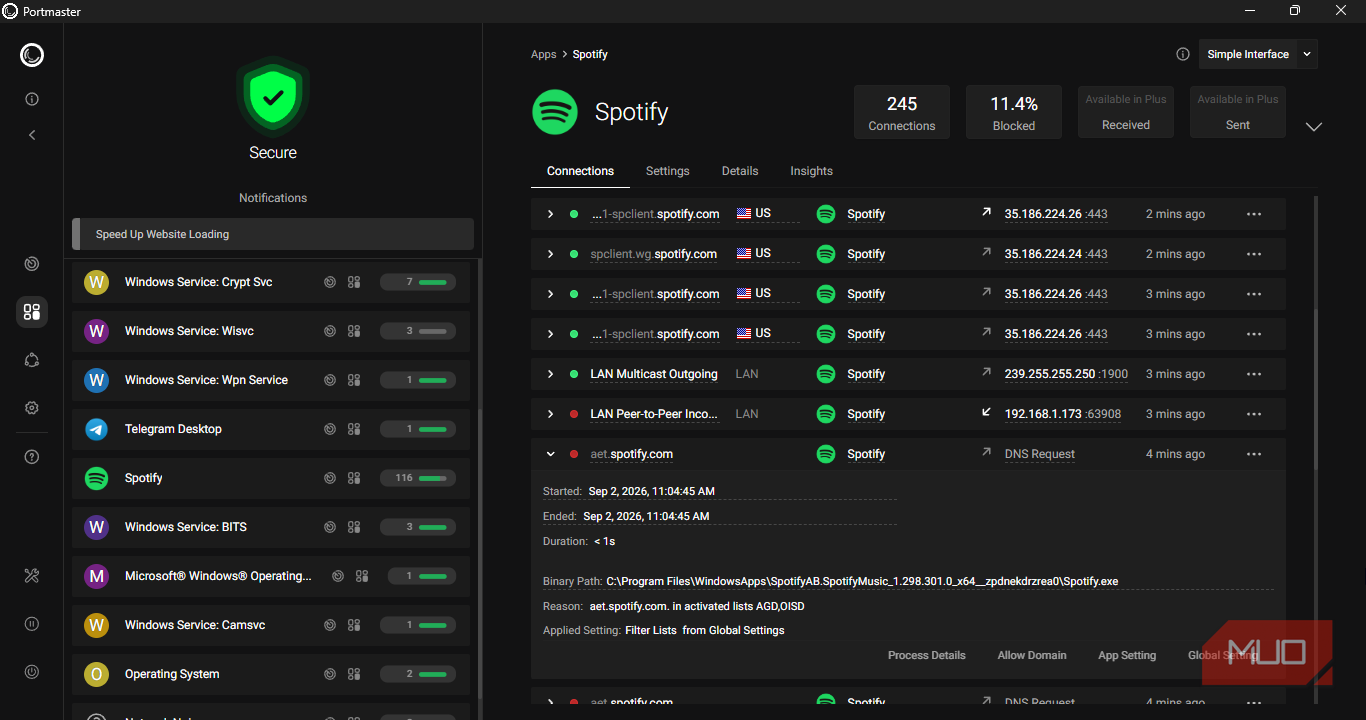Image resolution: width=1366 pixels, height=720 pixels.
Task: Expand the spclient.wg.spotify.com connection row
Action: point(550,254)
